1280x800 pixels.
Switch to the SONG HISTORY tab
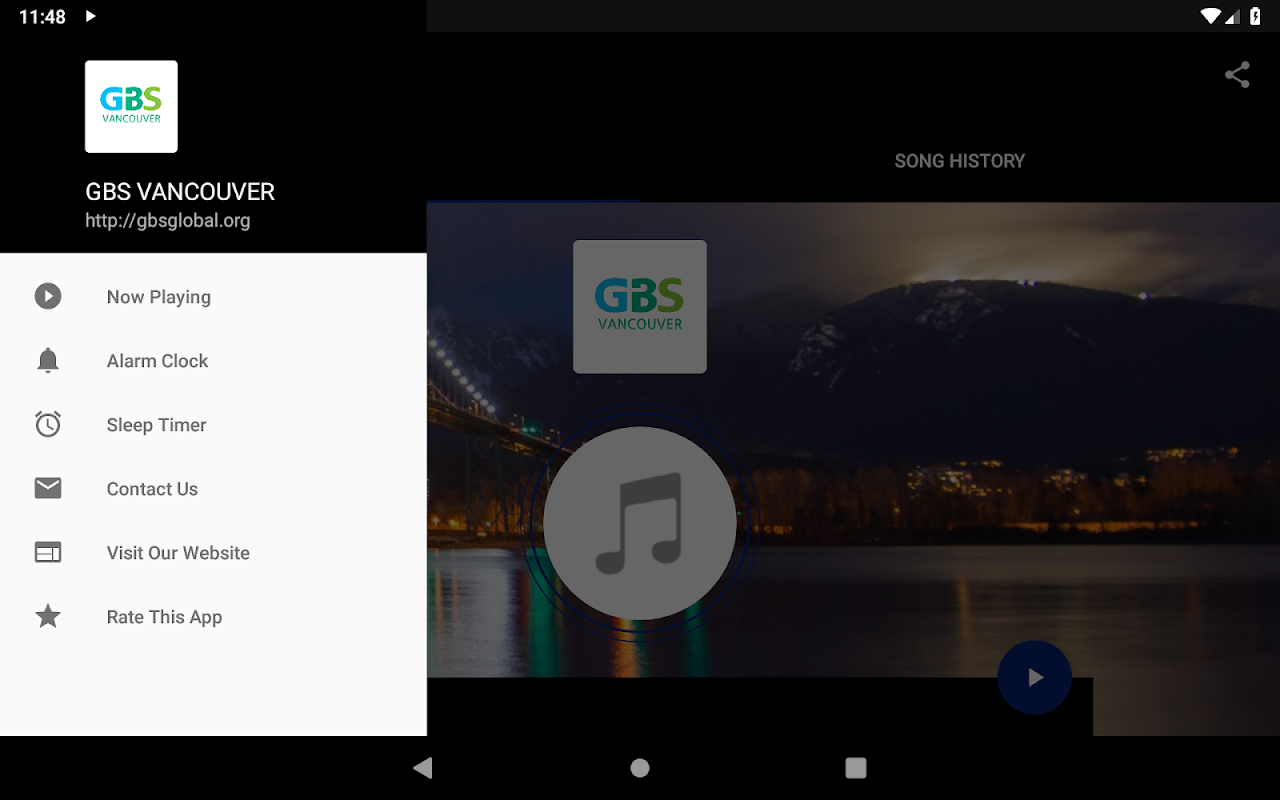pos(960,161)
